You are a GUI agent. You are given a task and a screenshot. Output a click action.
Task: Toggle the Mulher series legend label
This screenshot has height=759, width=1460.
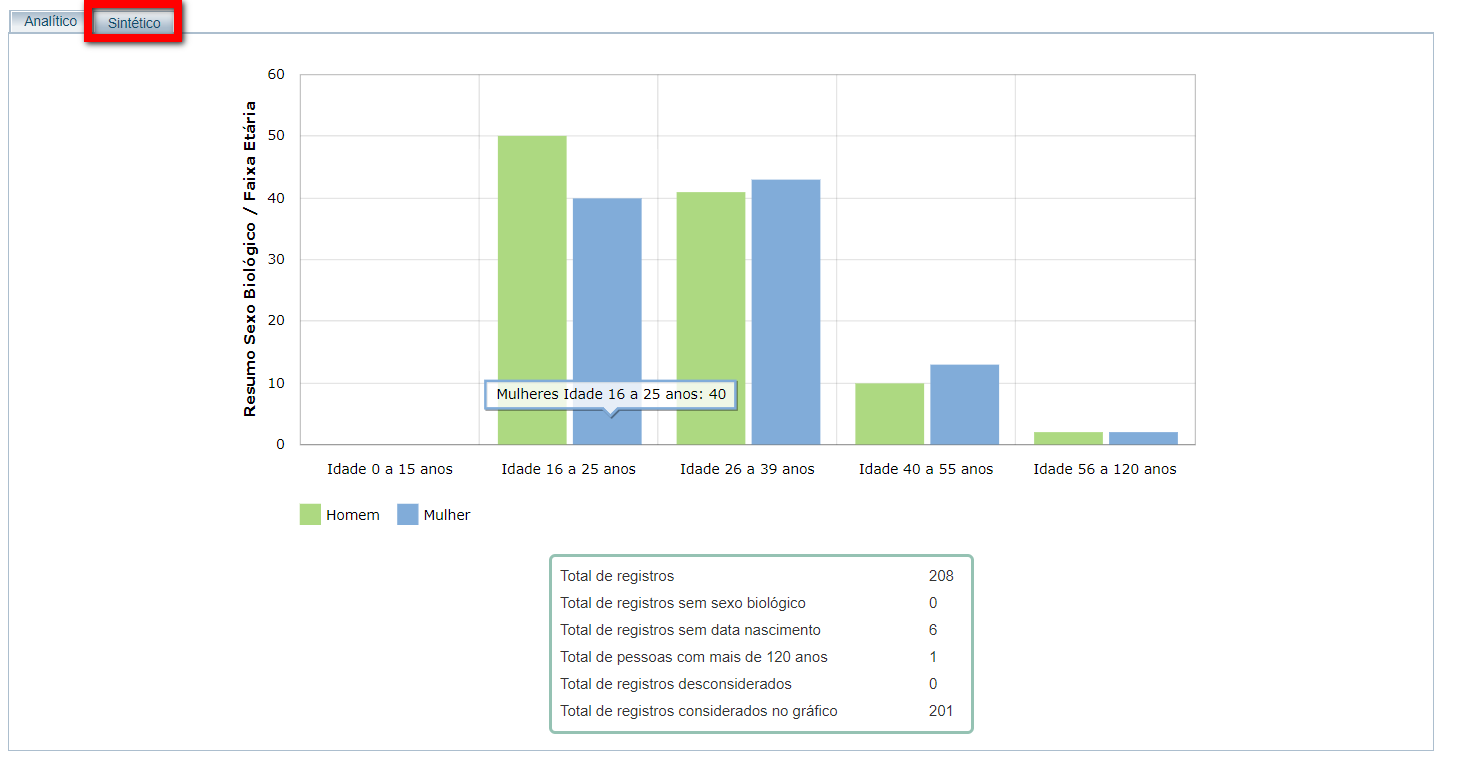[x=446, y=515]
